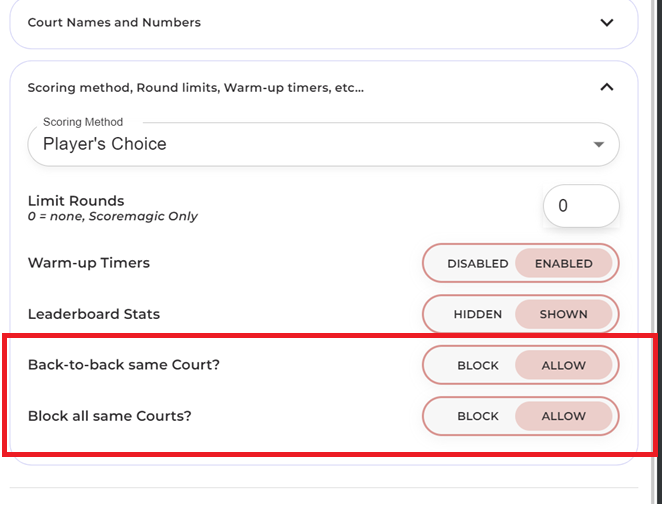Click the Scoring method, Round limits header
This screenshot has height=516, width=662.
pyautogui.click(x=196, y=88)
